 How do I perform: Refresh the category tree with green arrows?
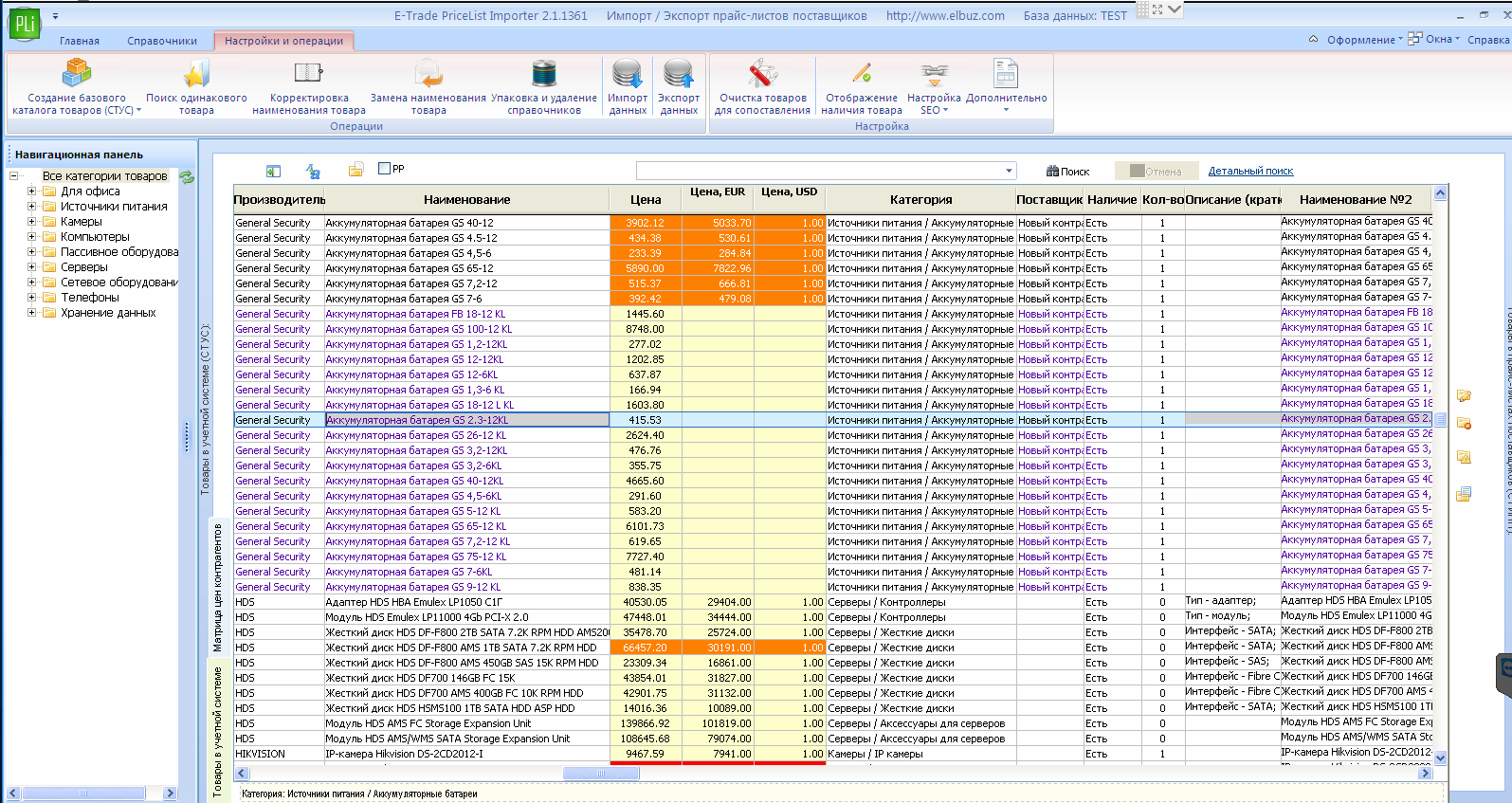(x=187, y=176)
